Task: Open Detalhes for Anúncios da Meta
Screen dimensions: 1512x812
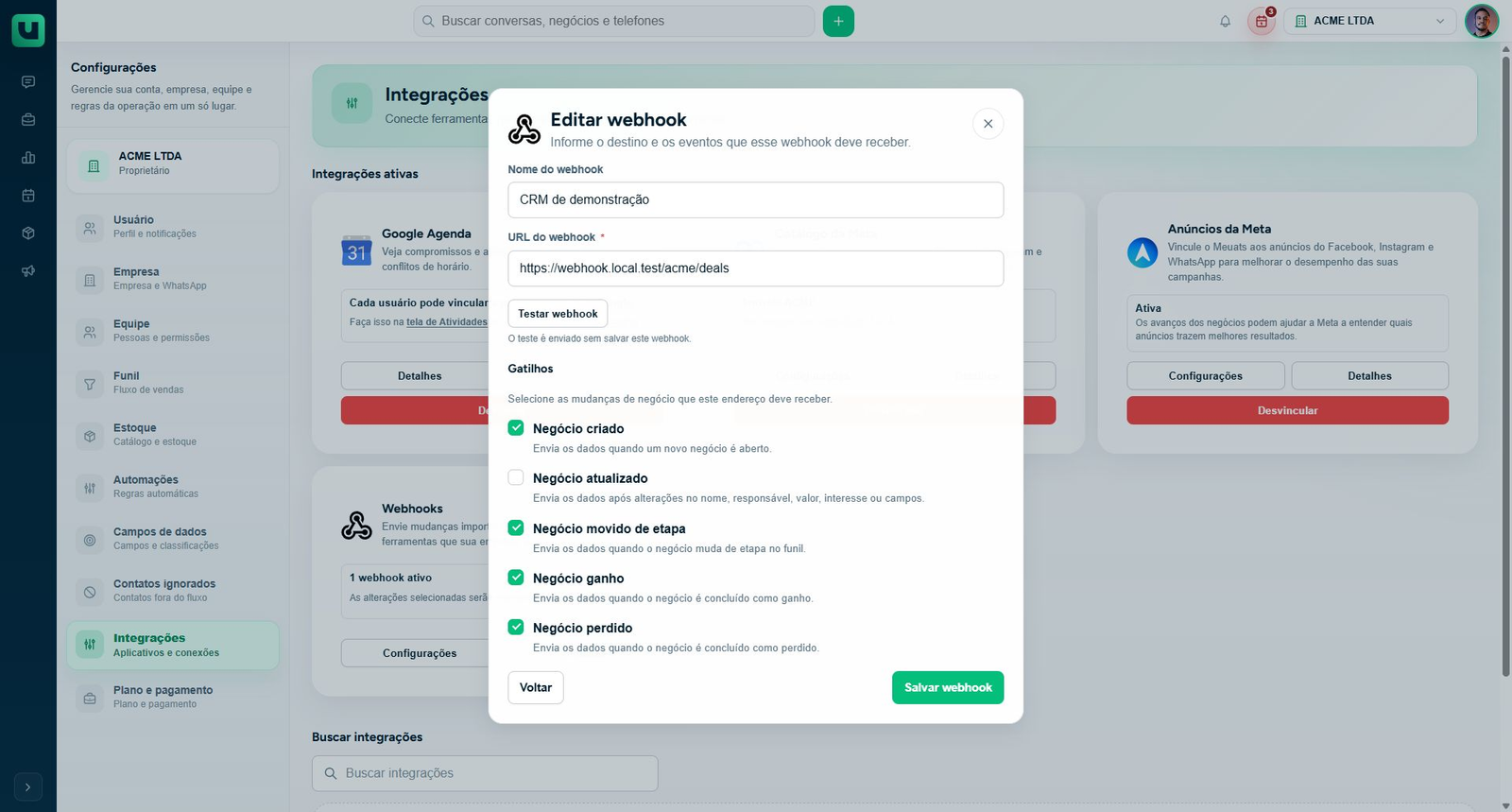Action: pyautogui.click(x=1369, y=376)
